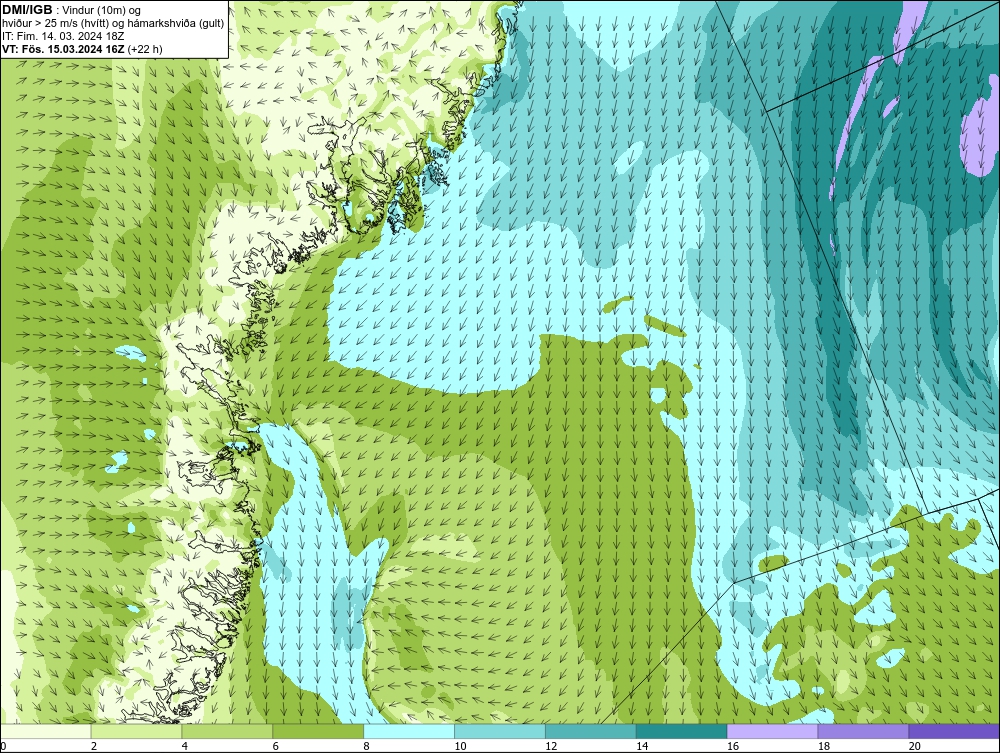Click the legend label '20'

(x=915, y=746)
